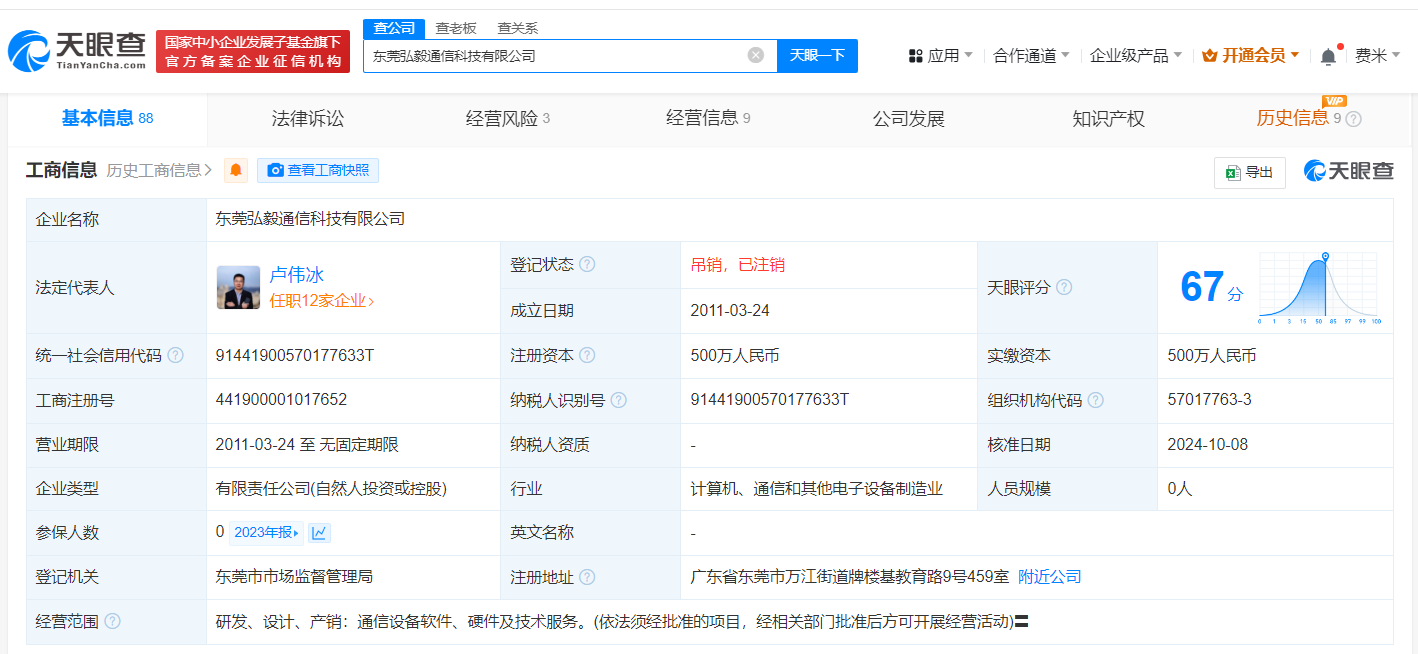The image size is (1418, 654).
Task: Open the 费米 user account dropdown
Action: (x=1378, y=56)
